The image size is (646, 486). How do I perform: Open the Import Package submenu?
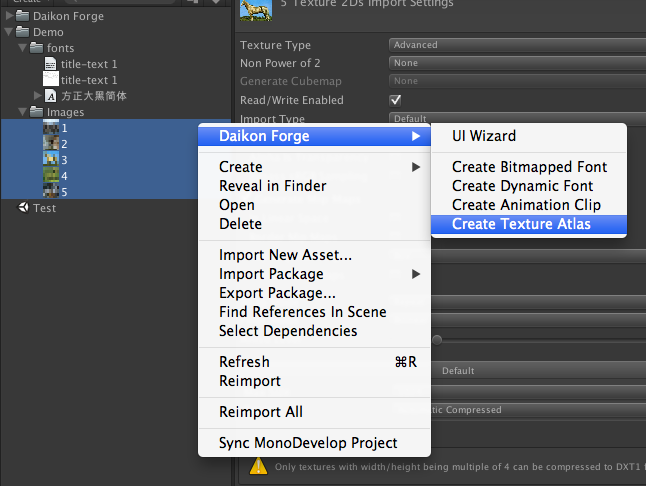point(314,274)
